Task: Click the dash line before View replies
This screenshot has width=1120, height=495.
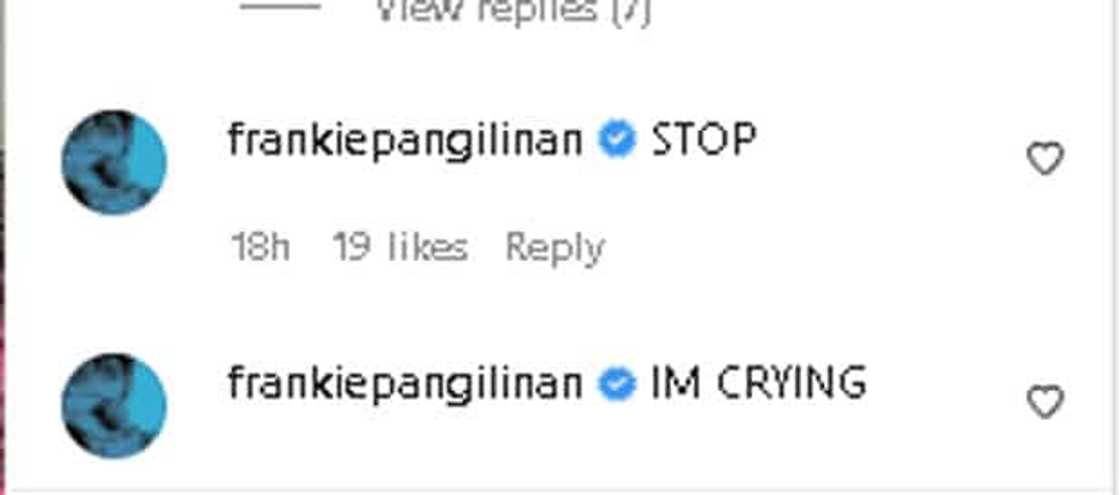Action: click(x=280, y=6)
